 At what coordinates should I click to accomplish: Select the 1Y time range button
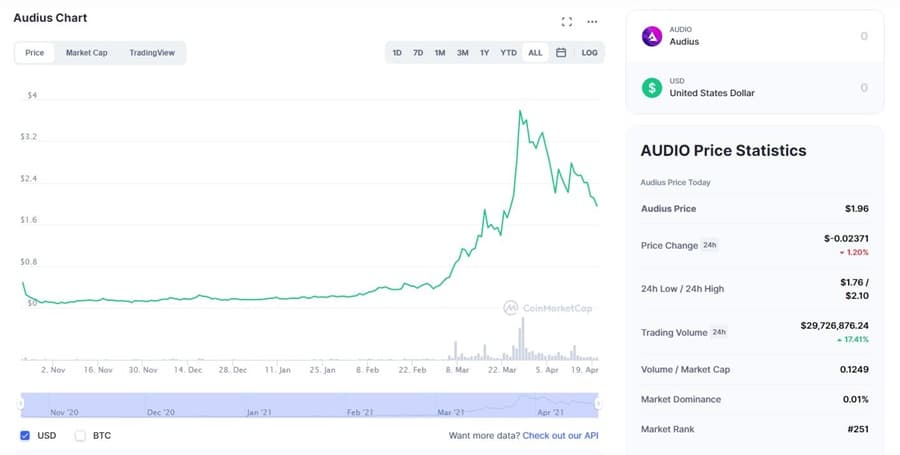click(x=484, y=53)
